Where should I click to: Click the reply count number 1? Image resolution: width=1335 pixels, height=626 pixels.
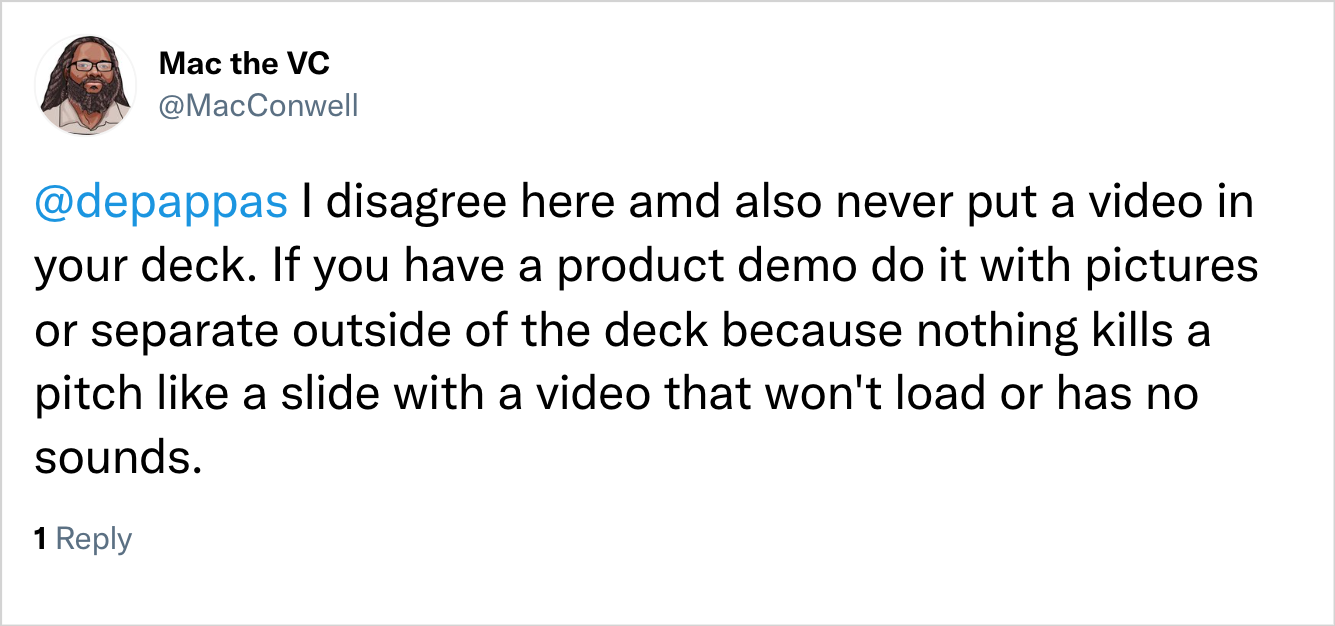(41, 539)
